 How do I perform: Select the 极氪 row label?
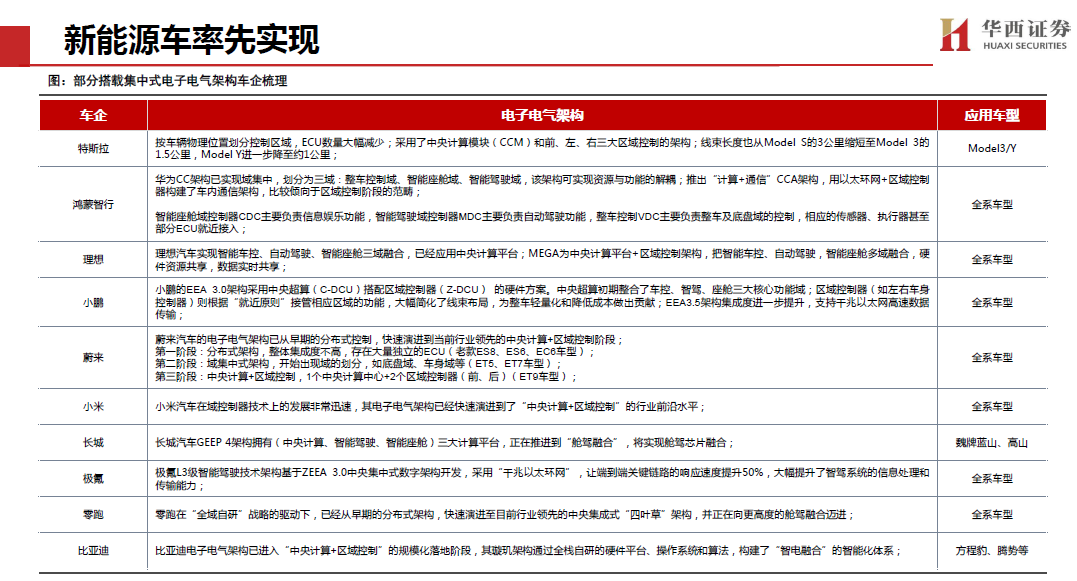pyautogui.click(x=93, y=479)
